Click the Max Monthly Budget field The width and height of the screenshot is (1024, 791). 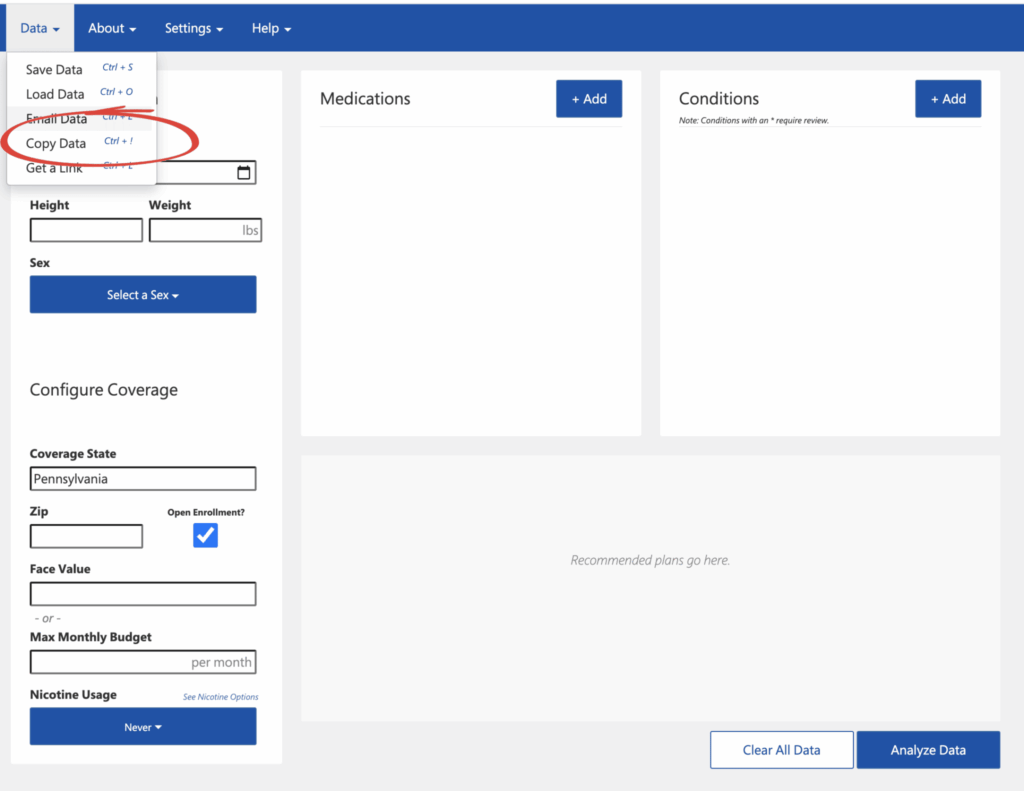tap(143, 662)
